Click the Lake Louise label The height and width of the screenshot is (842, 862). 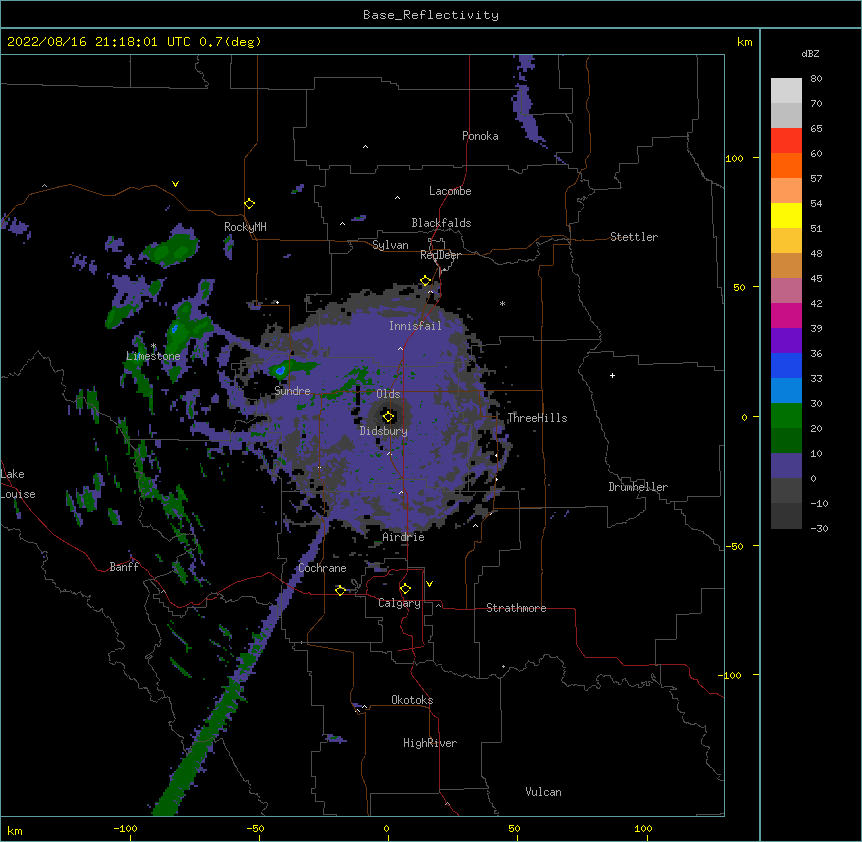click(18, 484)
